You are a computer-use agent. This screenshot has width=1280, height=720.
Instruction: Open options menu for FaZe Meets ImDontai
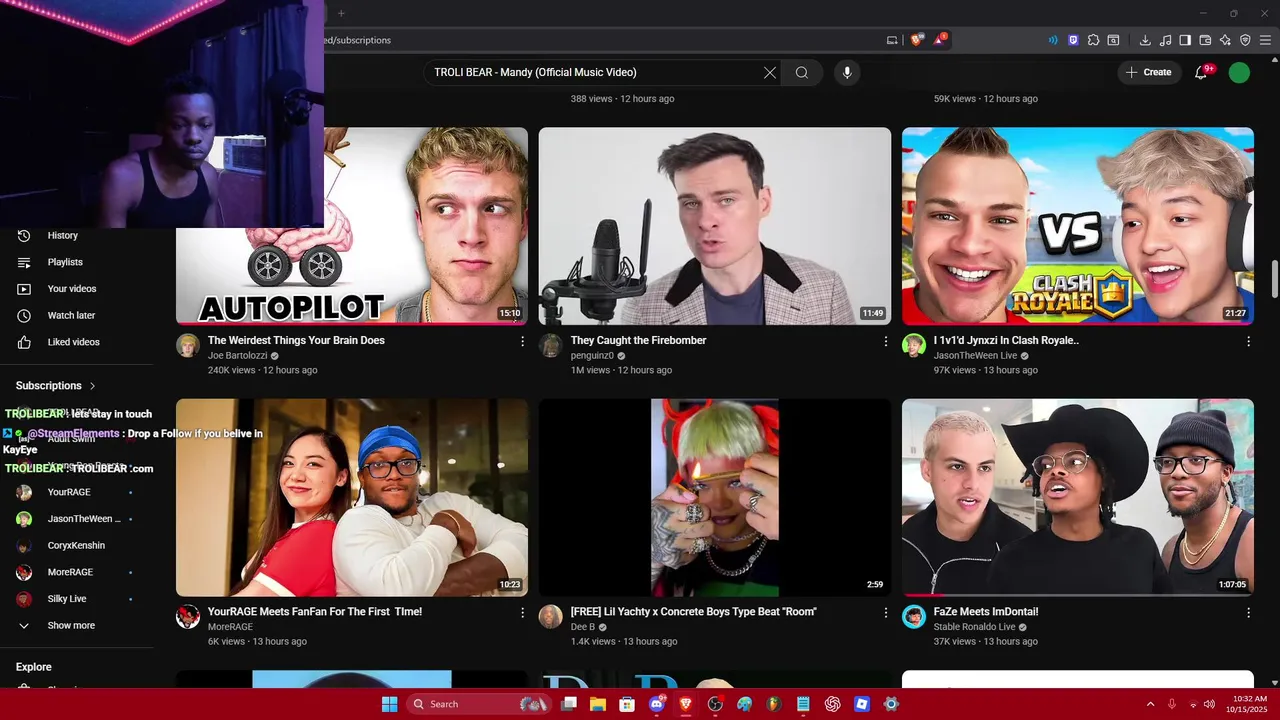[x=1248, y=612]
